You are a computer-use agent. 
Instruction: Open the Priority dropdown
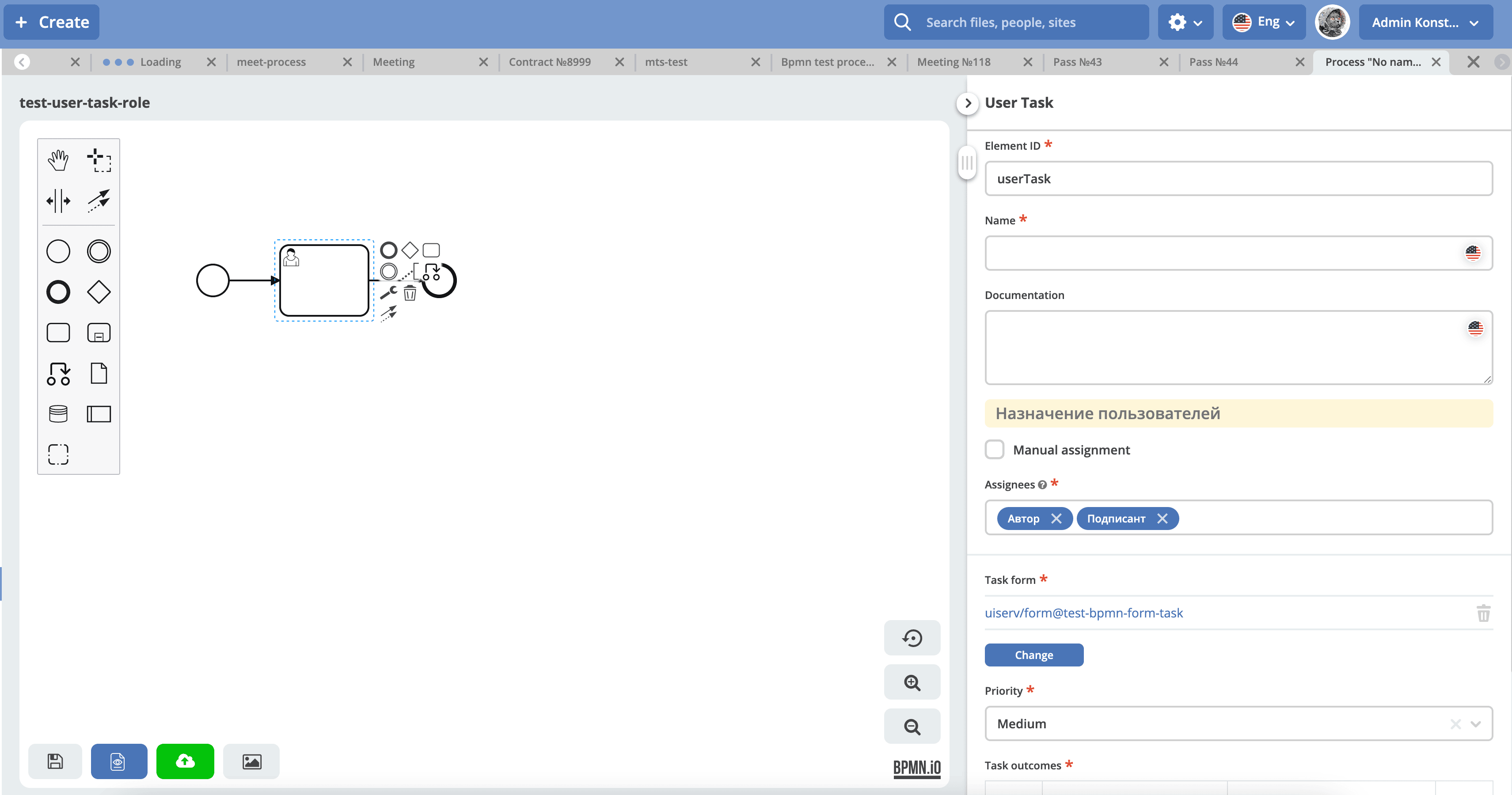click(x=1475, y=724)
